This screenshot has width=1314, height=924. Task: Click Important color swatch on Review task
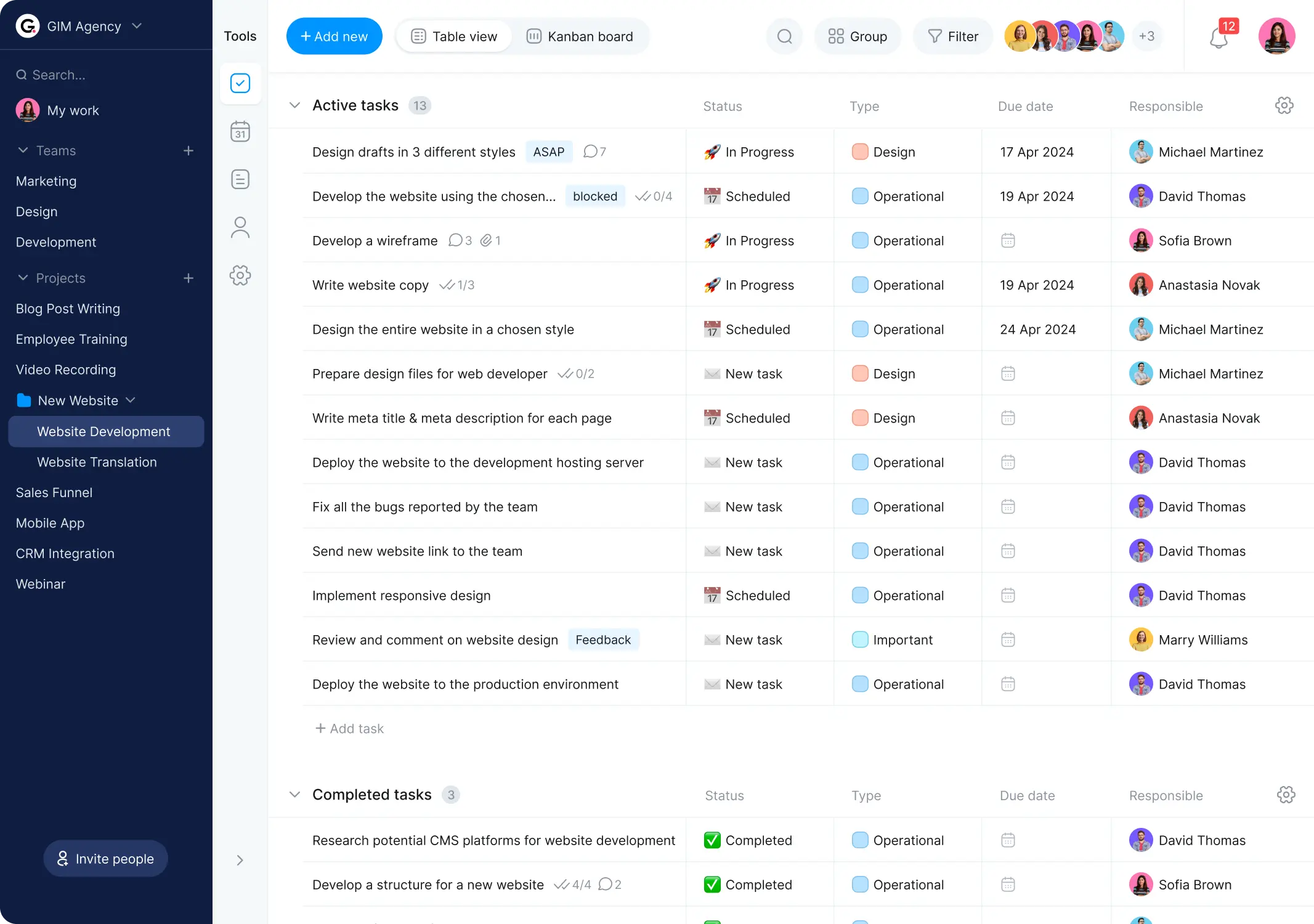point(860,639)
